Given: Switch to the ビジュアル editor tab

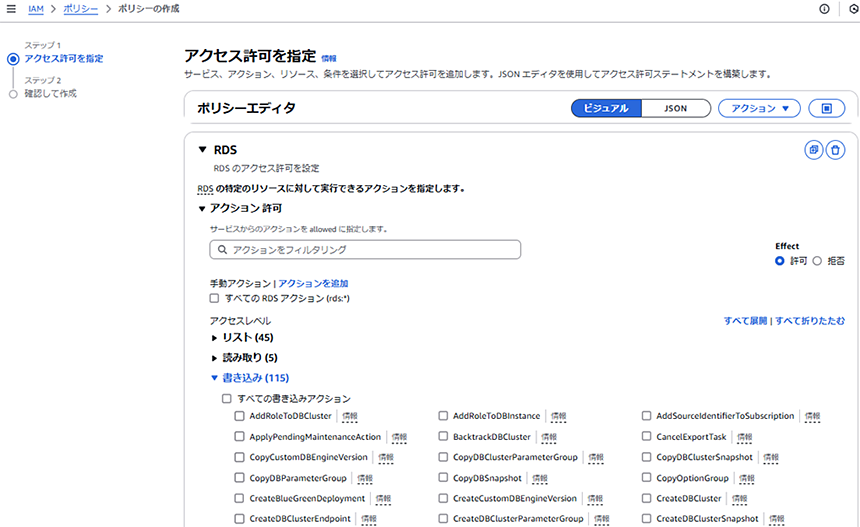Looking at the screenshot, I should click(606, 108).
